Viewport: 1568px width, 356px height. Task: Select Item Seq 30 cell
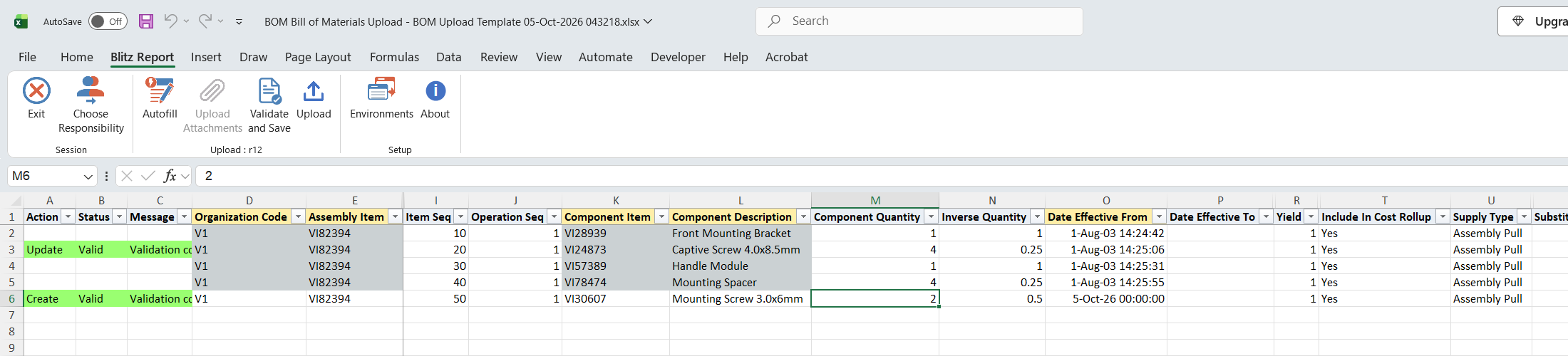coord(435,266)
